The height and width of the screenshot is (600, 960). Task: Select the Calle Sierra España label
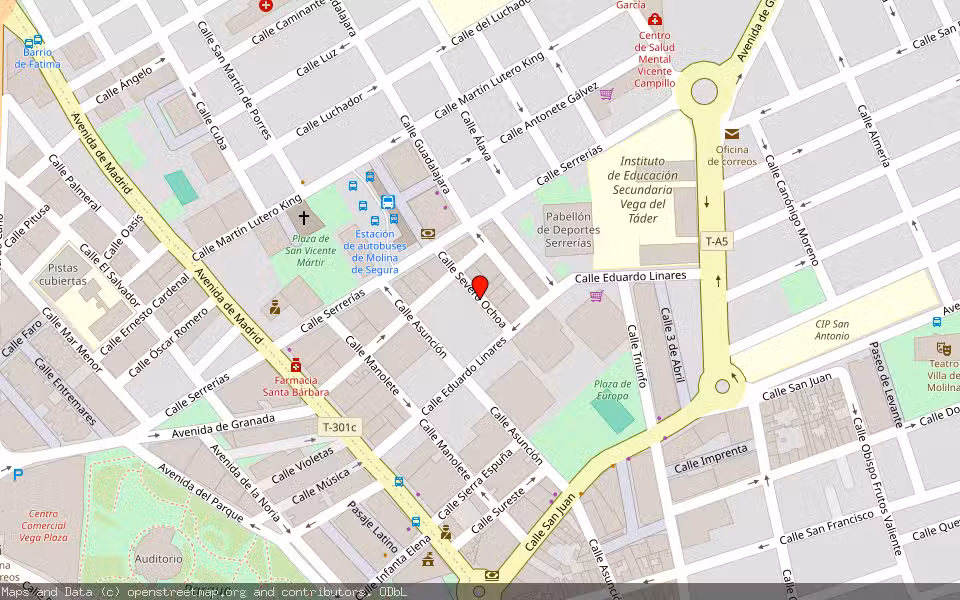click(475, 484)
